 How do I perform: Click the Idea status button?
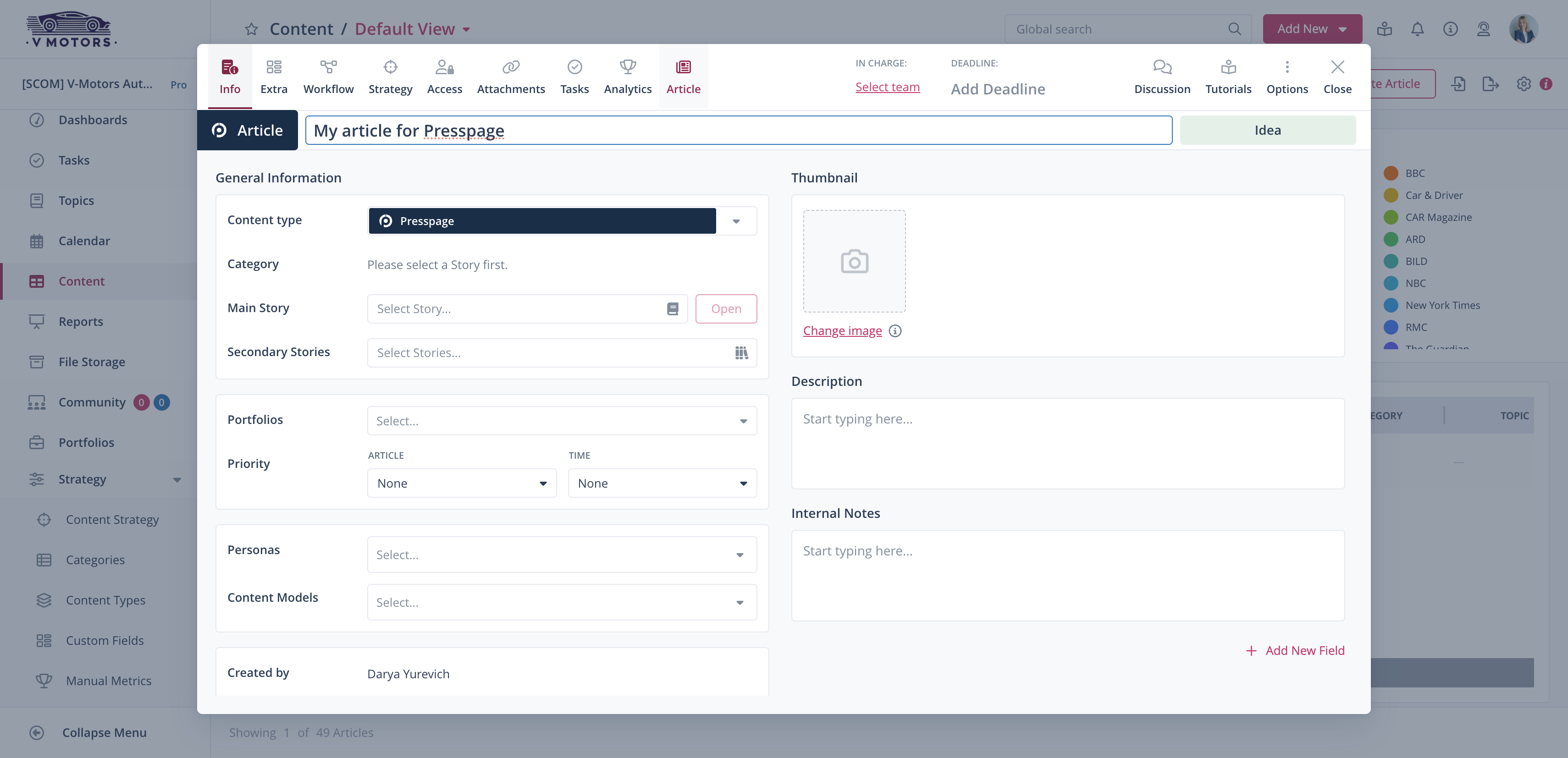(1267, 130)
